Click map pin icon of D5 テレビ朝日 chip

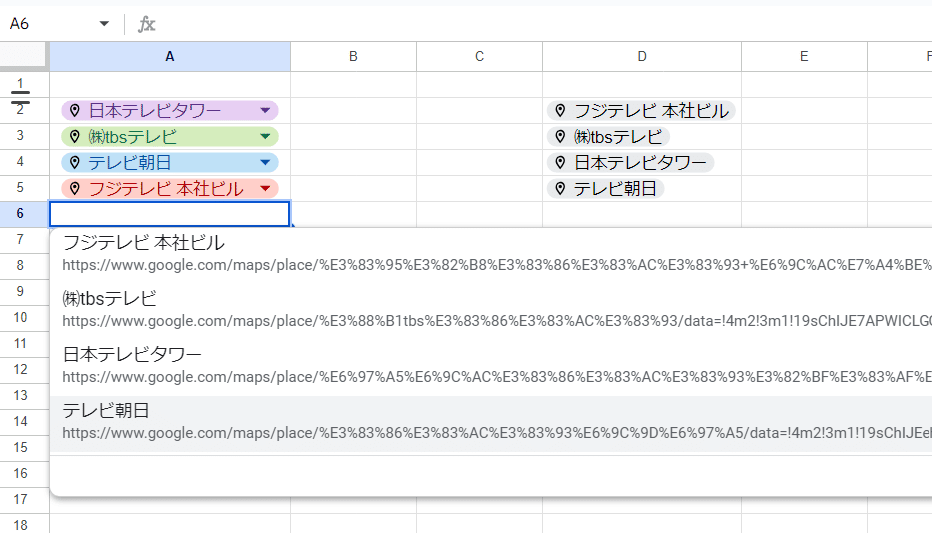560,188
